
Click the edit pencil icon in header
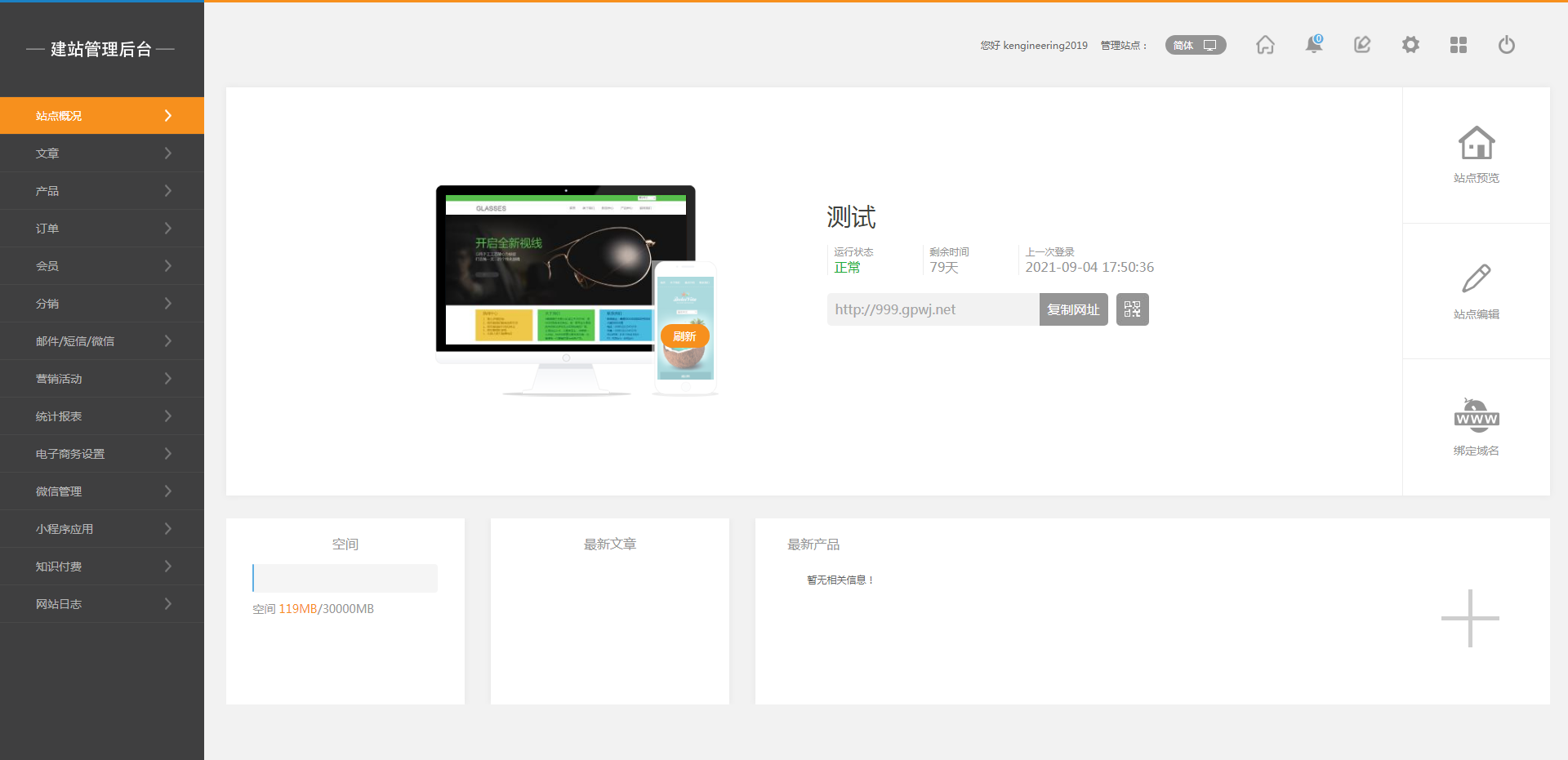[1362, 45]
